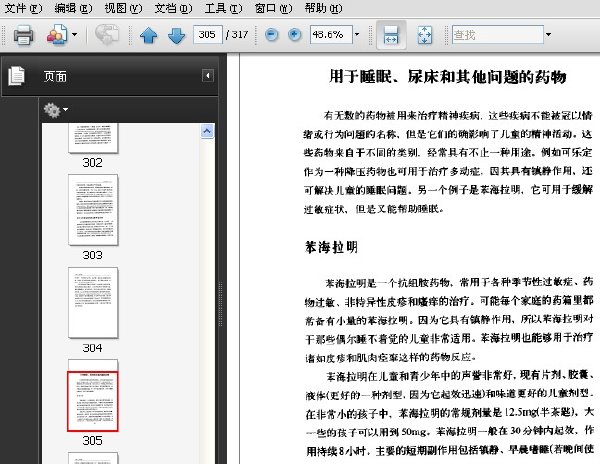600x464 pixels.
Task: Open the zoom level dropdown arrow
Action: [x=357, y=34]
